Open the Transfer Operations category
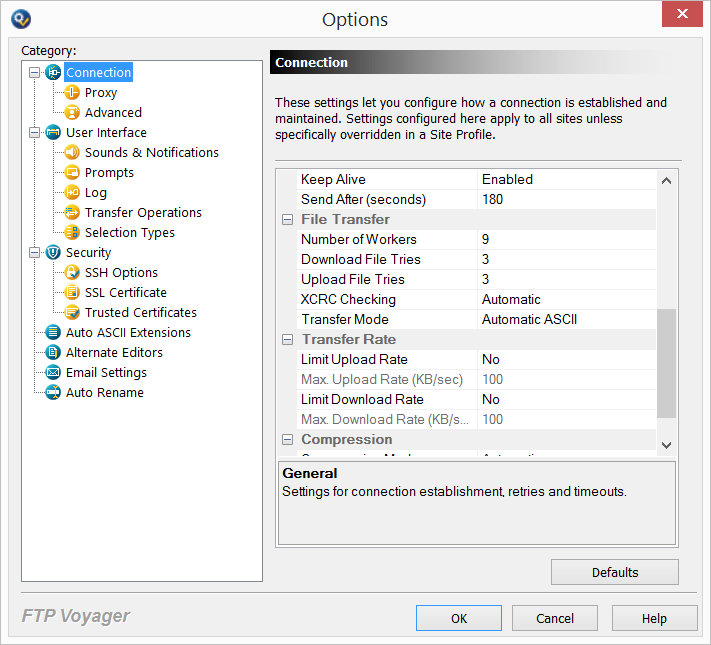711x645 pixels. coord(143,213)
